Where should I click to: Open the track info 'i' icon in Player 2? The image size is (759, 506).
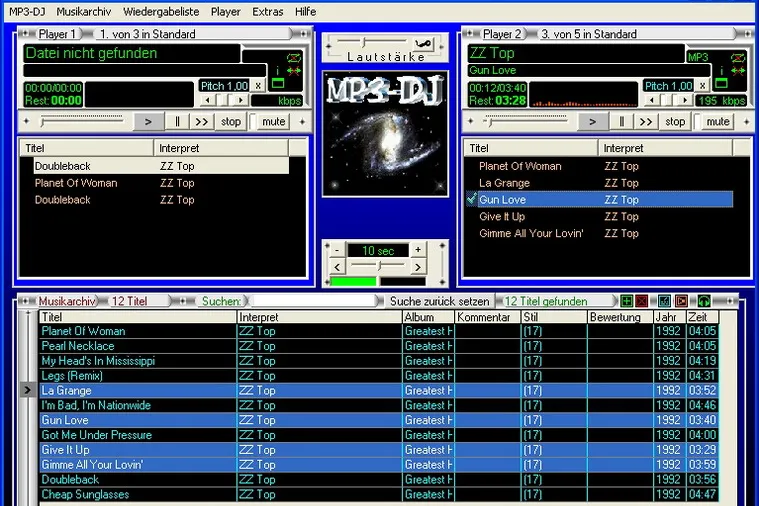(x=721, y=71)
